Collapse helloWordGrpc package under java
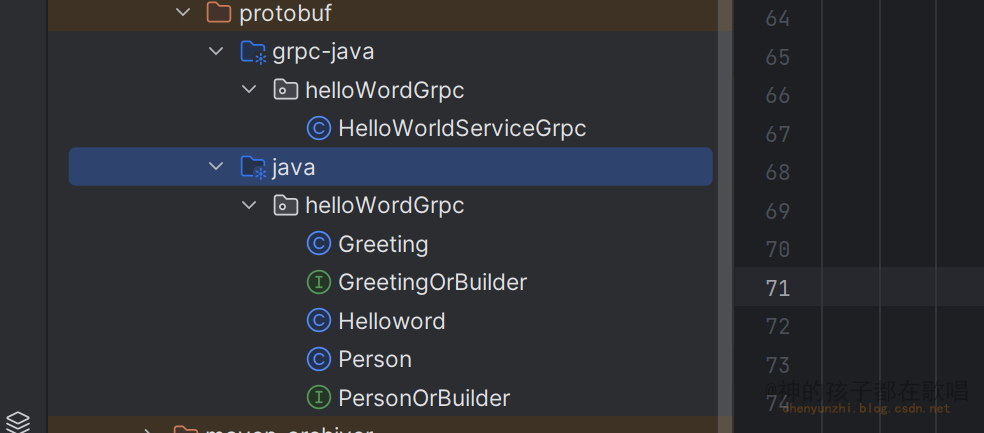This screenshot has width=984, height=433. pyautogui.click(x=249, y=205)
